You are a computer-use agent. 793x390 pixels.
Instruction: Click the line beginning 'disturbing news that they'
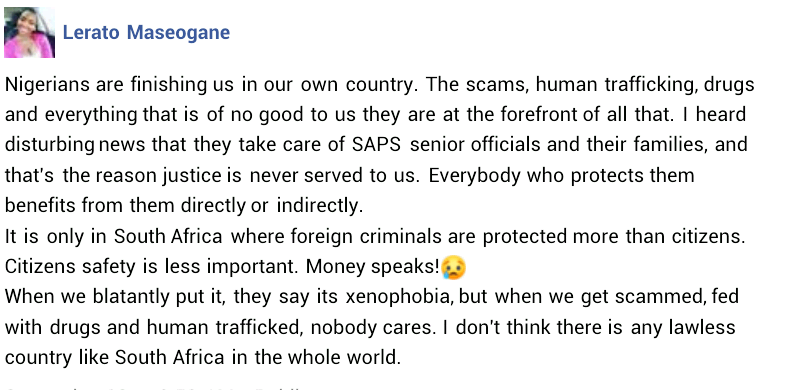376,145
